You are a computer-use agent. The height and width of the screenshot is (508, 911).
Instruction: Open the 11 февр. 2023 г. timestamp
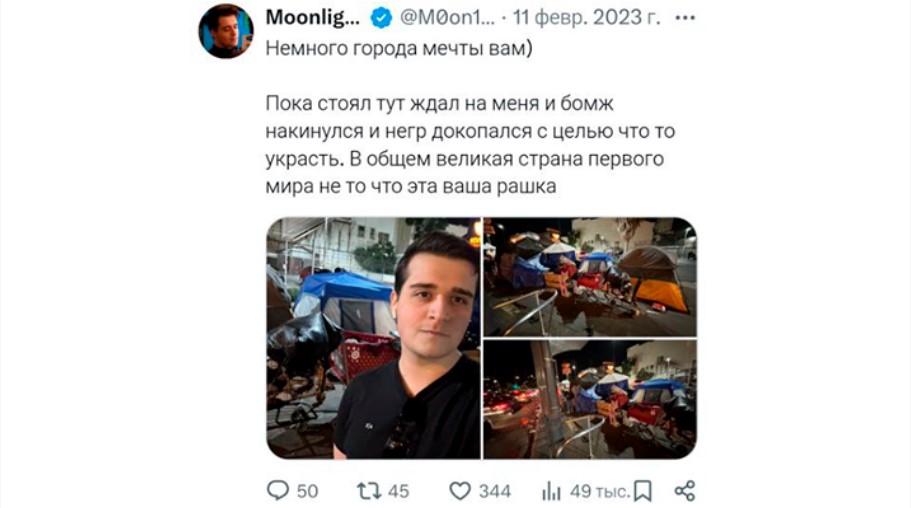(x=586, y=18)
